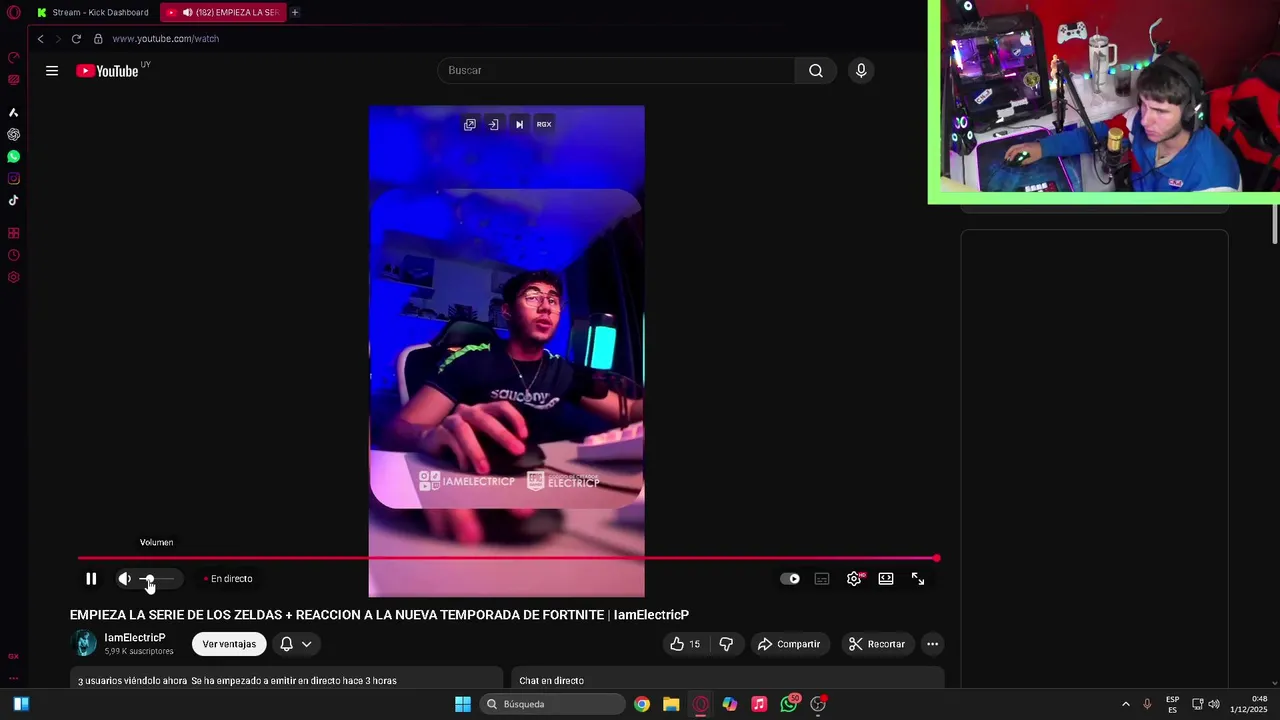The height and width of the screenshot is (720, 1280).
Task: Toggle the autoplay switch
Action: tap(790, 579)
